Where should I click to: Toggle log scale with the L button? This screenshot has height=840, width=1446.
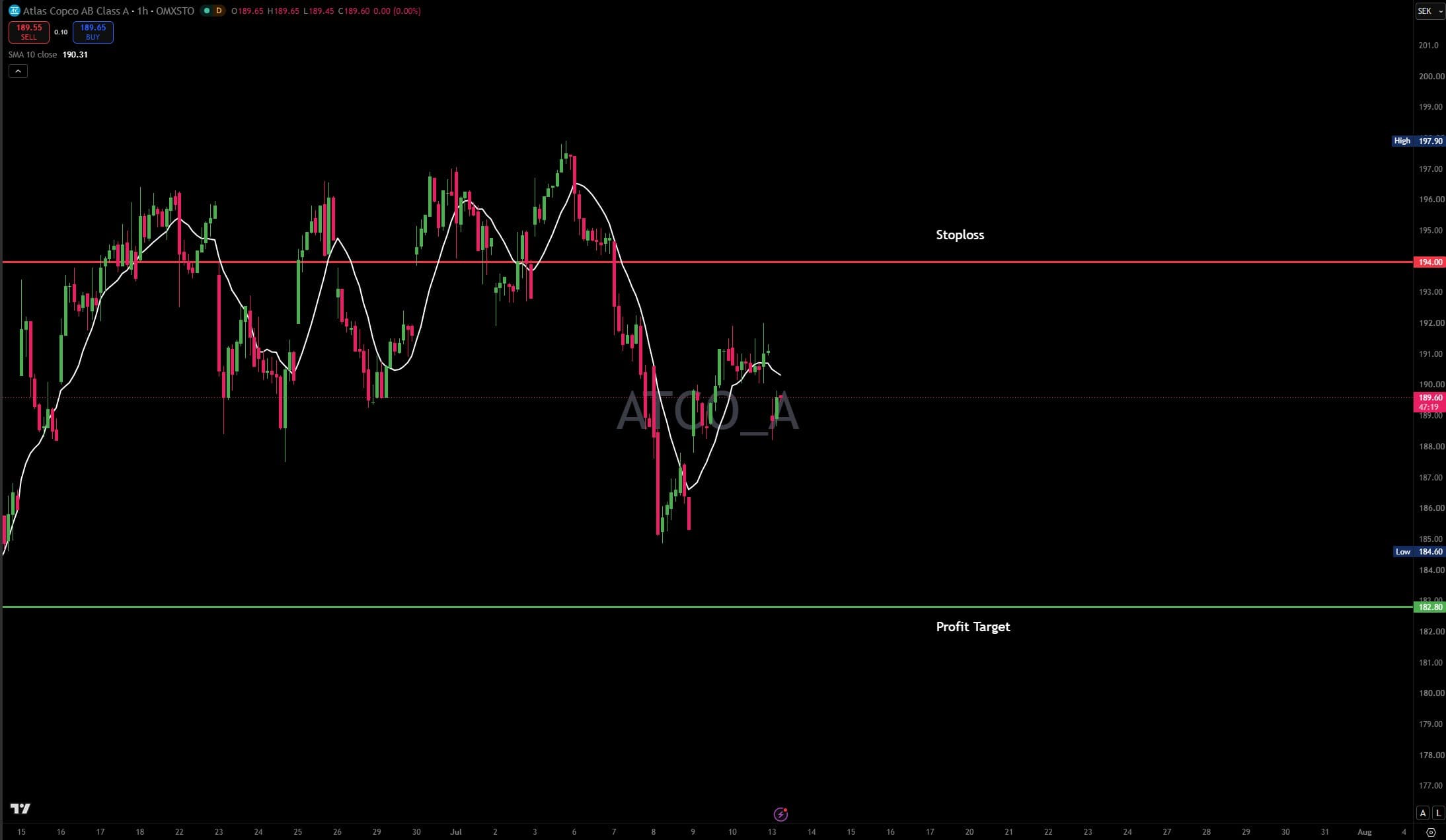(x=1438, y=813)
